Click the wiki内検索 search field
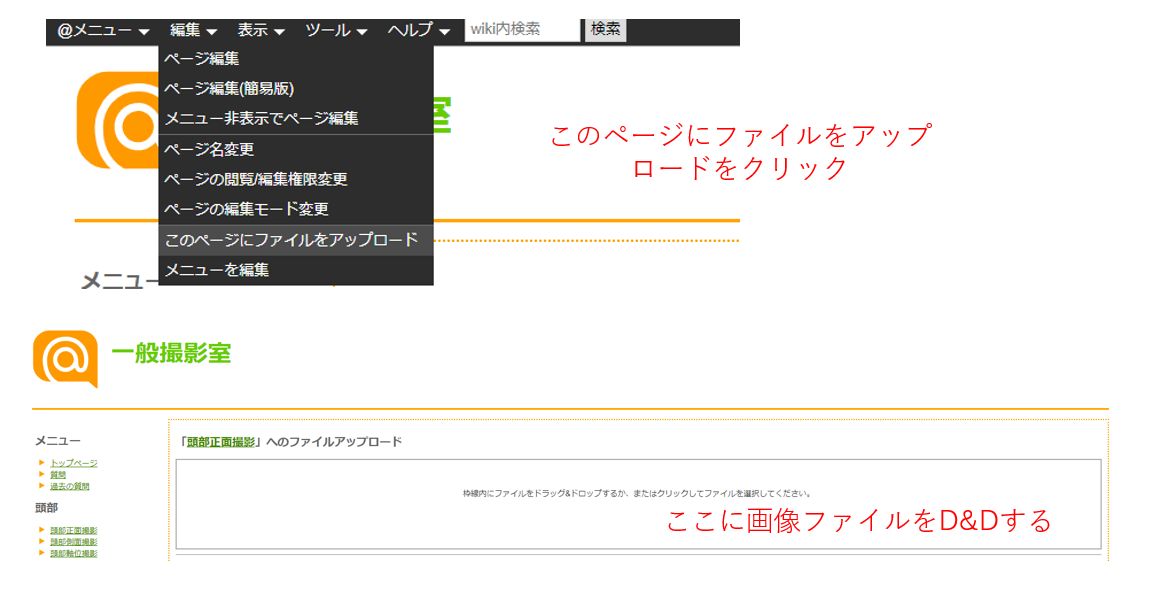1149x594 pixels. [522, 30]
